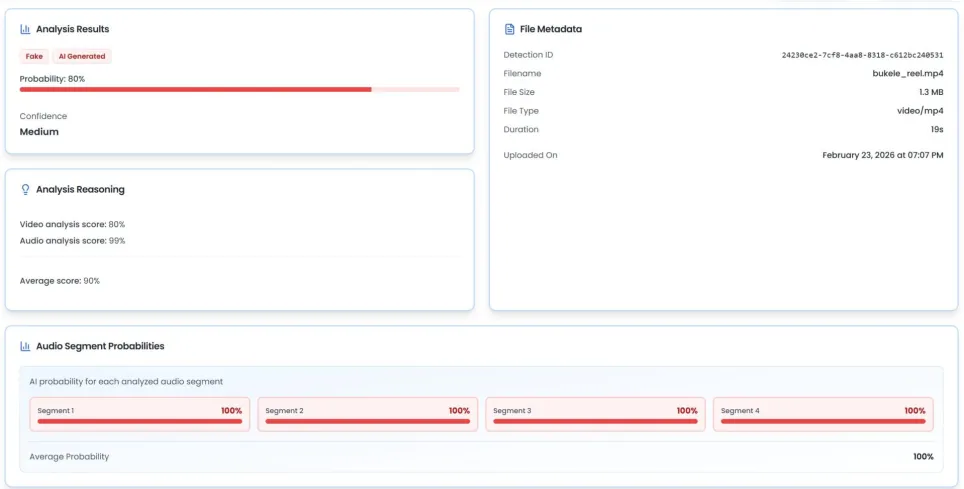Click the Analysis Reasoning lightbulb icon

point(25,189)
